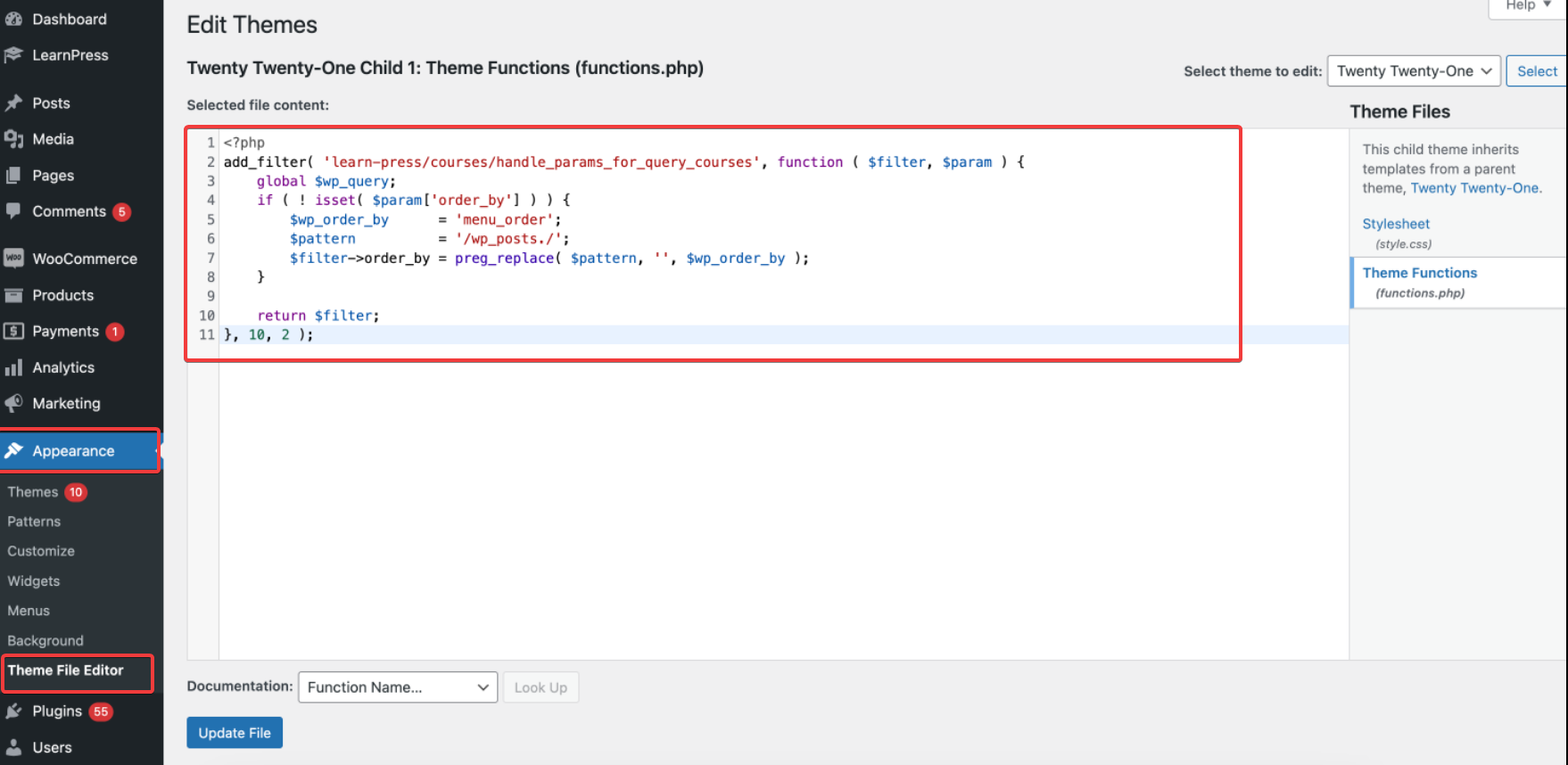Click line 9 in the code editor
1568x765 pixels.
point(535,296)
